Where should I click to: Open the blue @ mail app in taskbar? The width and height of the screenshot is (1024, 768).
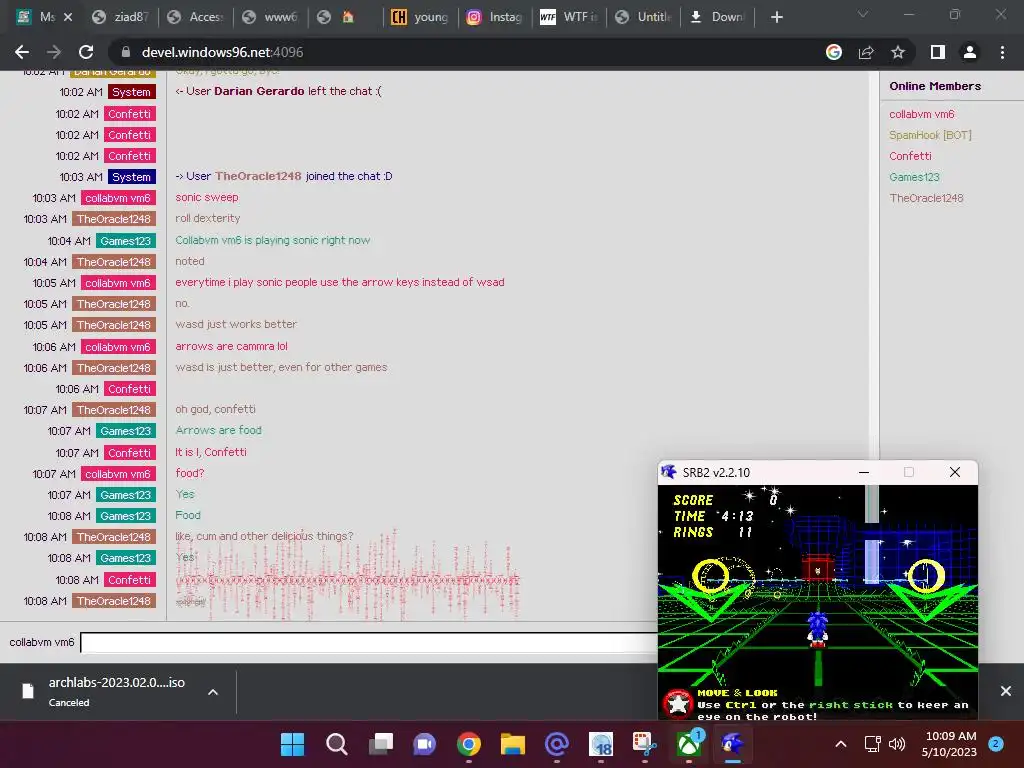click(x=556, y=744)
